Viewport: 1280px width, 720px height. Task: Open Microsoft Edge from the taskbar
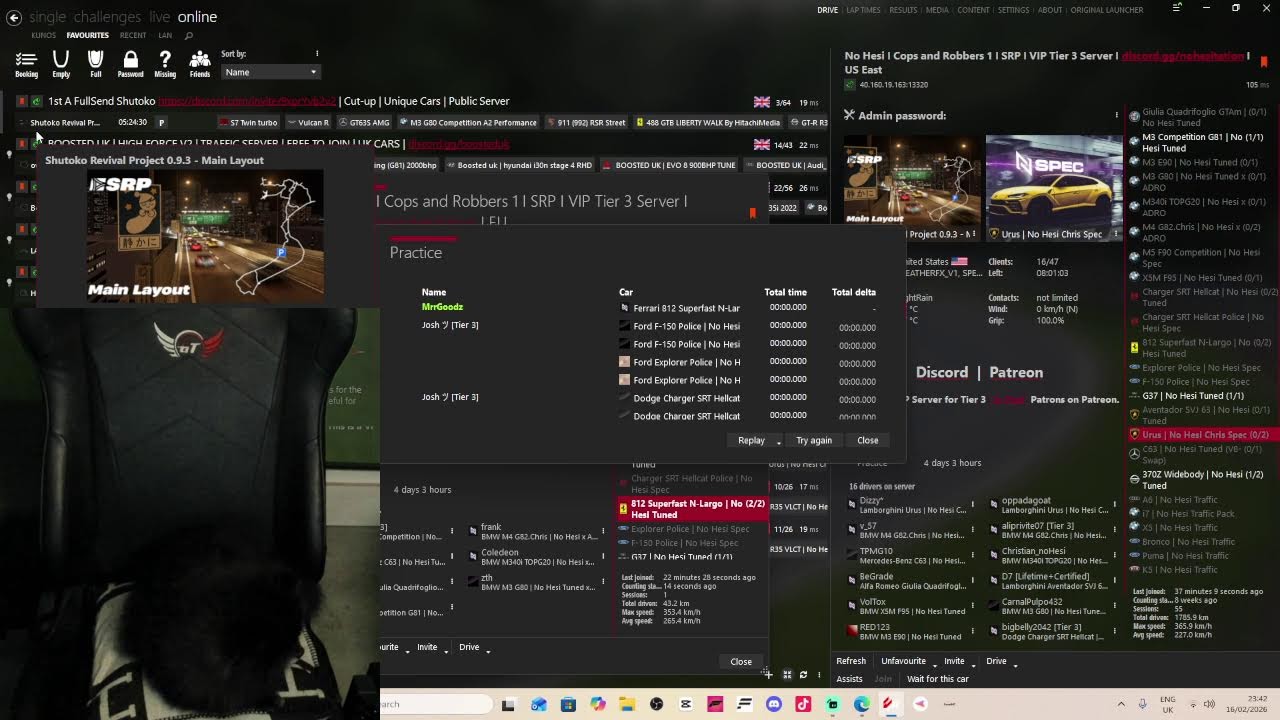862,704
